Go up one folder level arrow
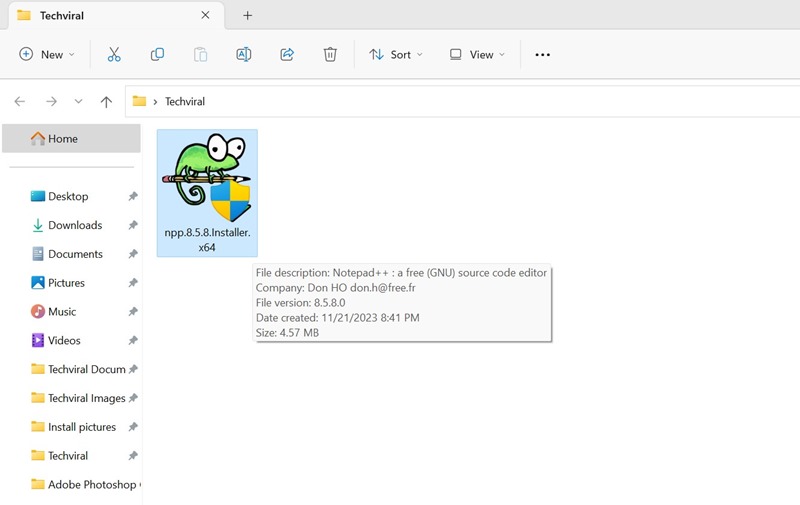 point(106,102)
